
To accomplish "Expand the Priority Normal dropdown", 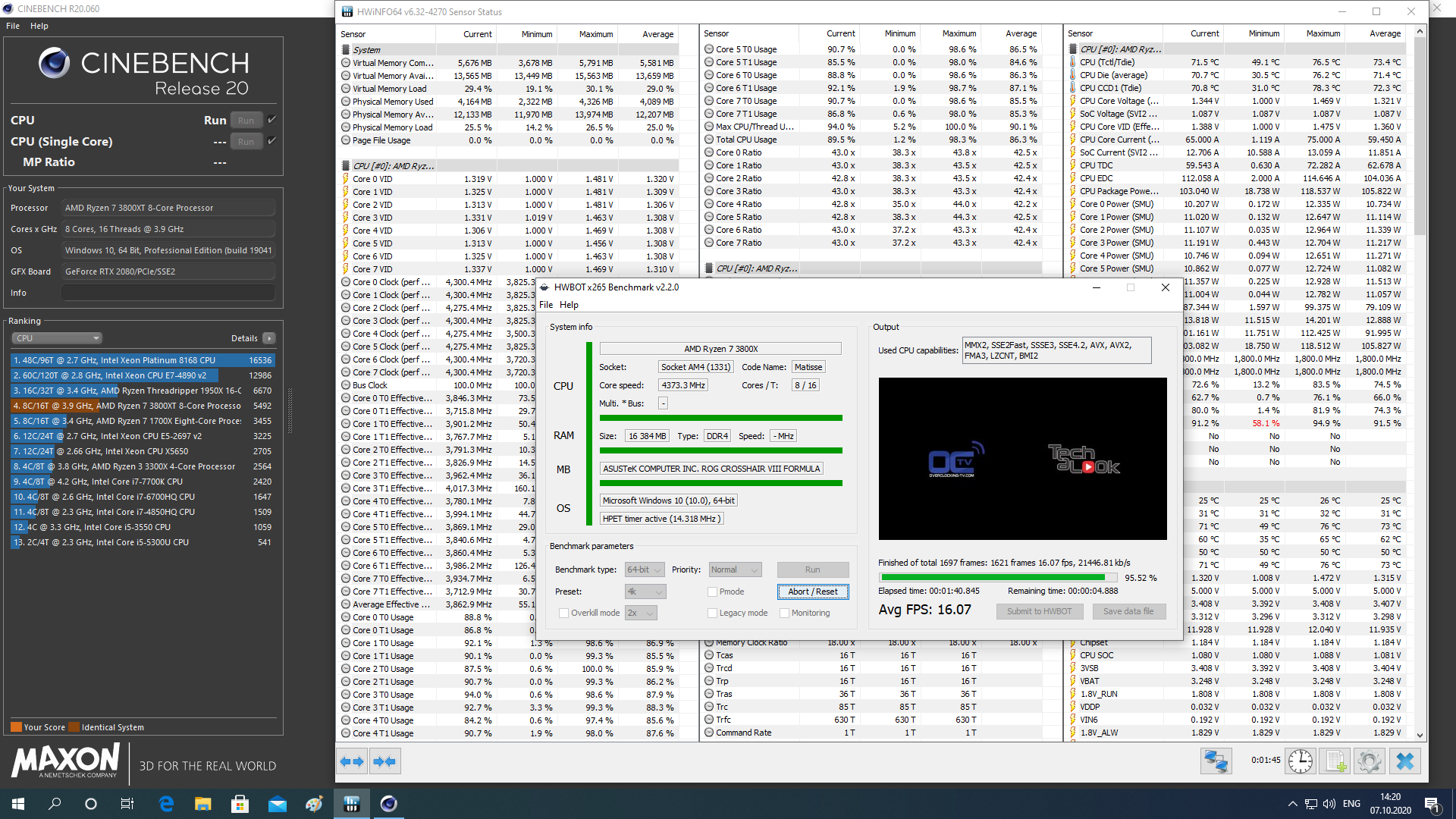I will (x=735, y=570).
